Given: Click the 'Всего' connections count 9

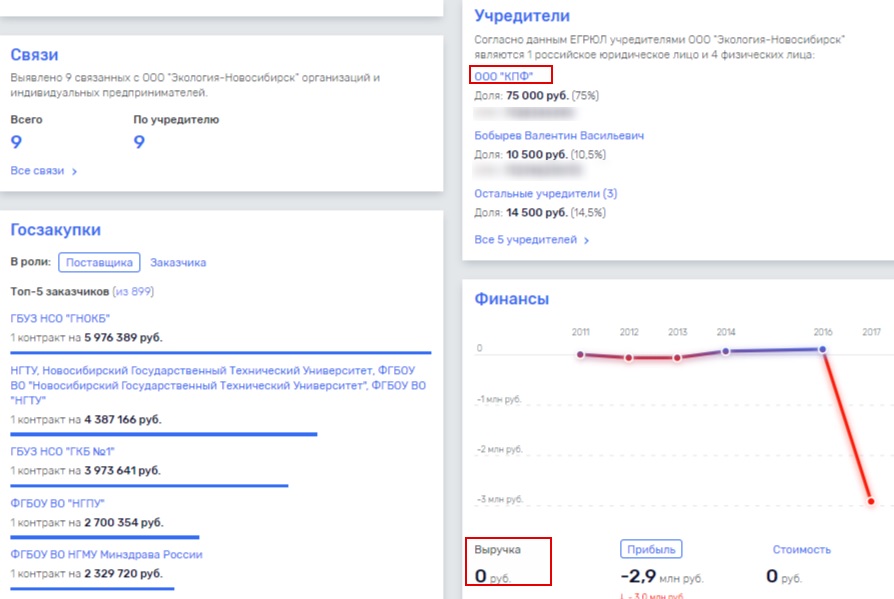Looking at the screenshot, I should (16, 142).
